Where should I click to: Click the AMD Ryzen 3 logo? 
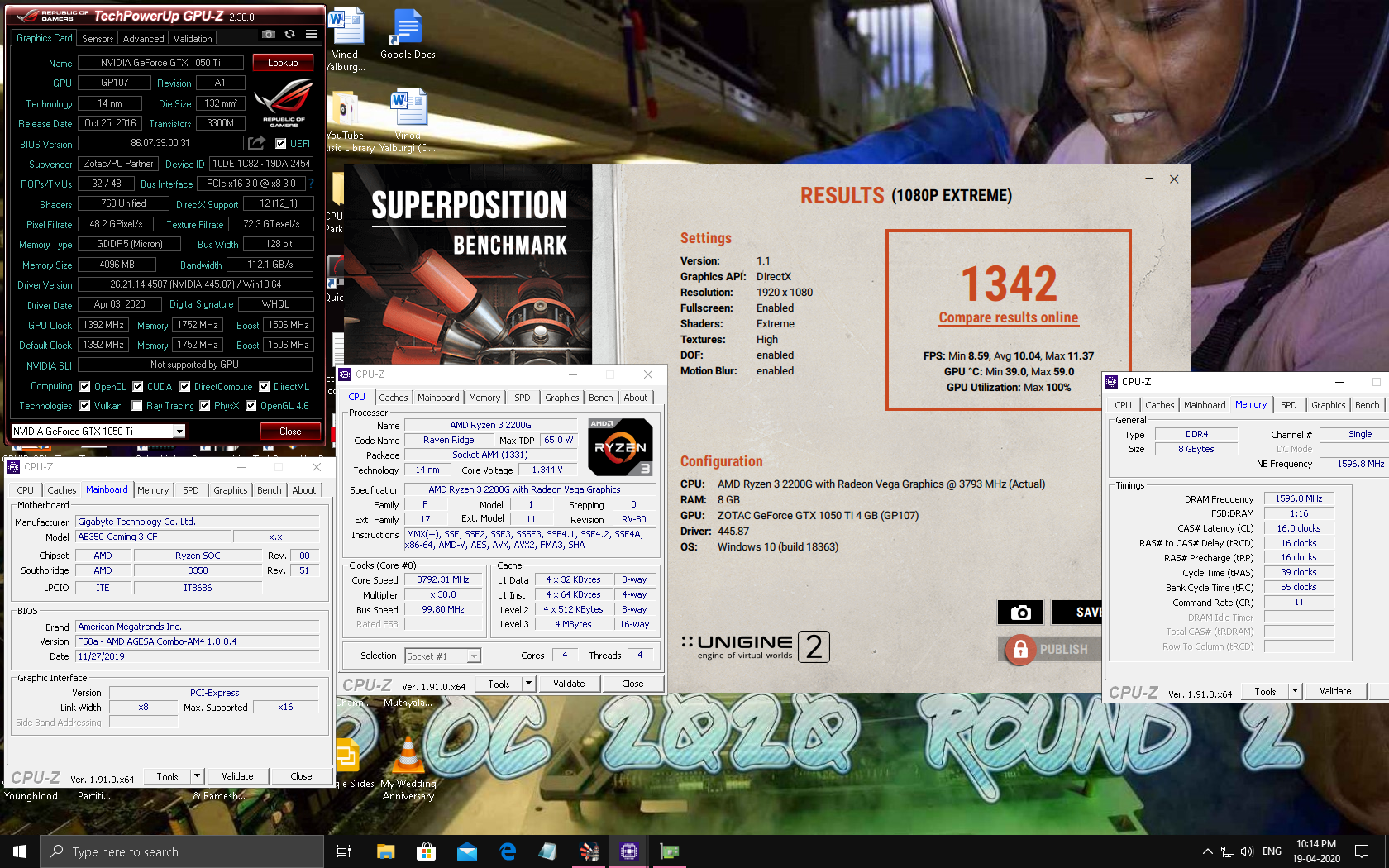click(620, 446)
